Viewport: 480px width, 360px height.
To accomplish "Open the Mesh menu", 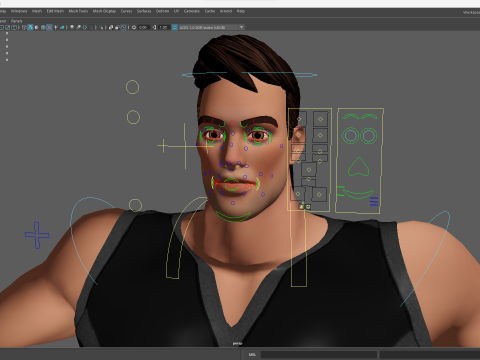I will [37, 11].
